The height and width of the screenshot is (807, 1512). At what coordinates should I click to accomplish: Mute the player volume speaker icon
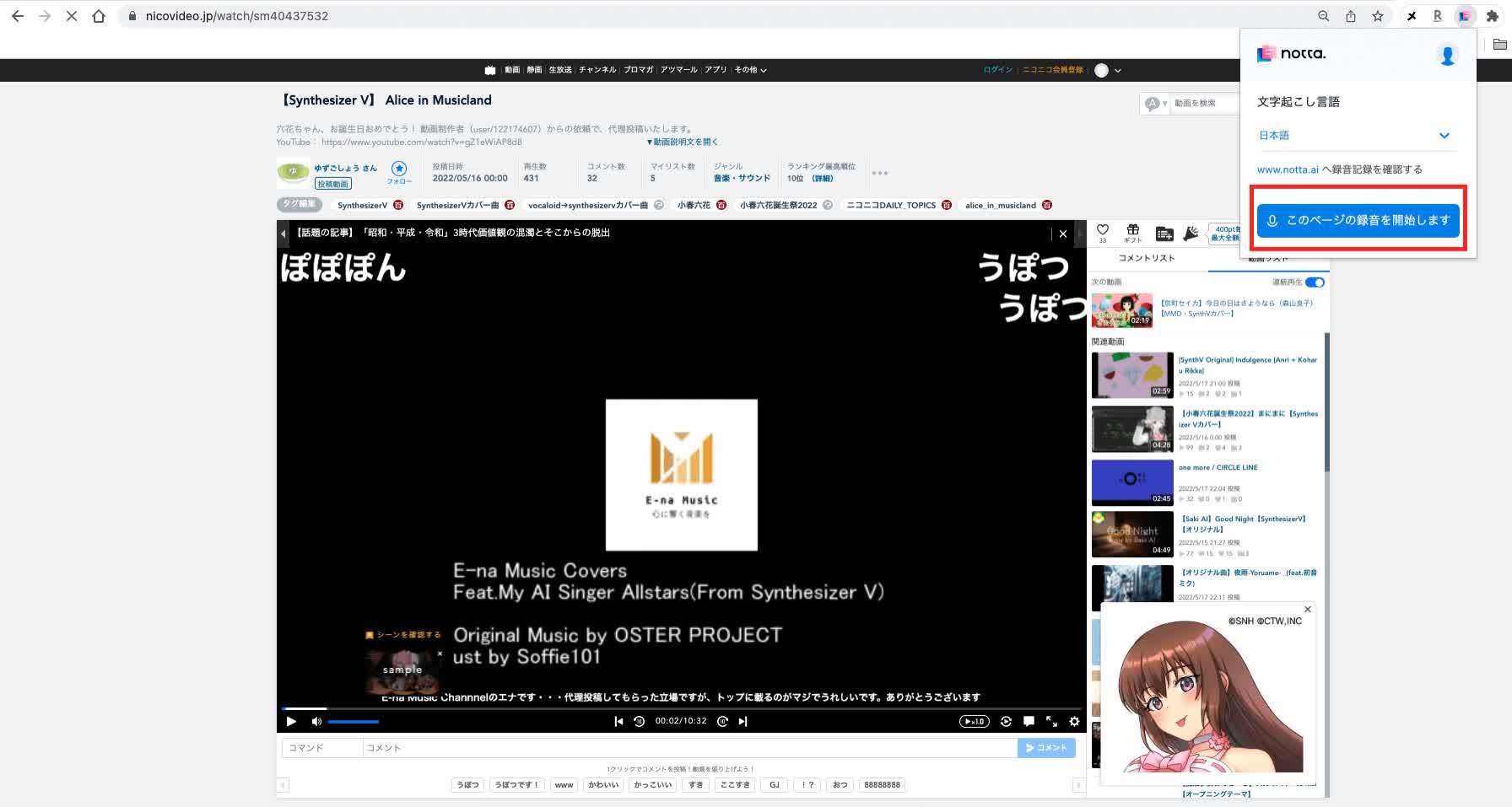click(x=316, y=721)
